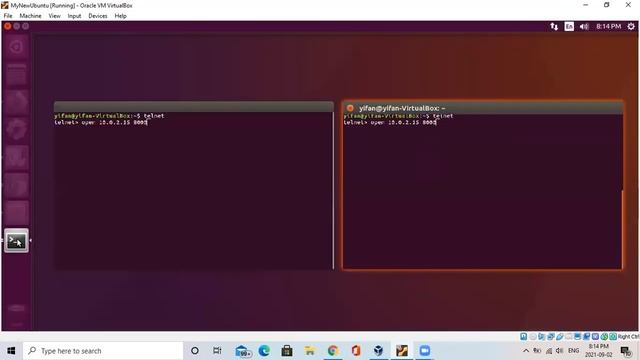Open Zoom from the taskbar
The height and width of the screenshot is (360, 640).
(424, 351)
